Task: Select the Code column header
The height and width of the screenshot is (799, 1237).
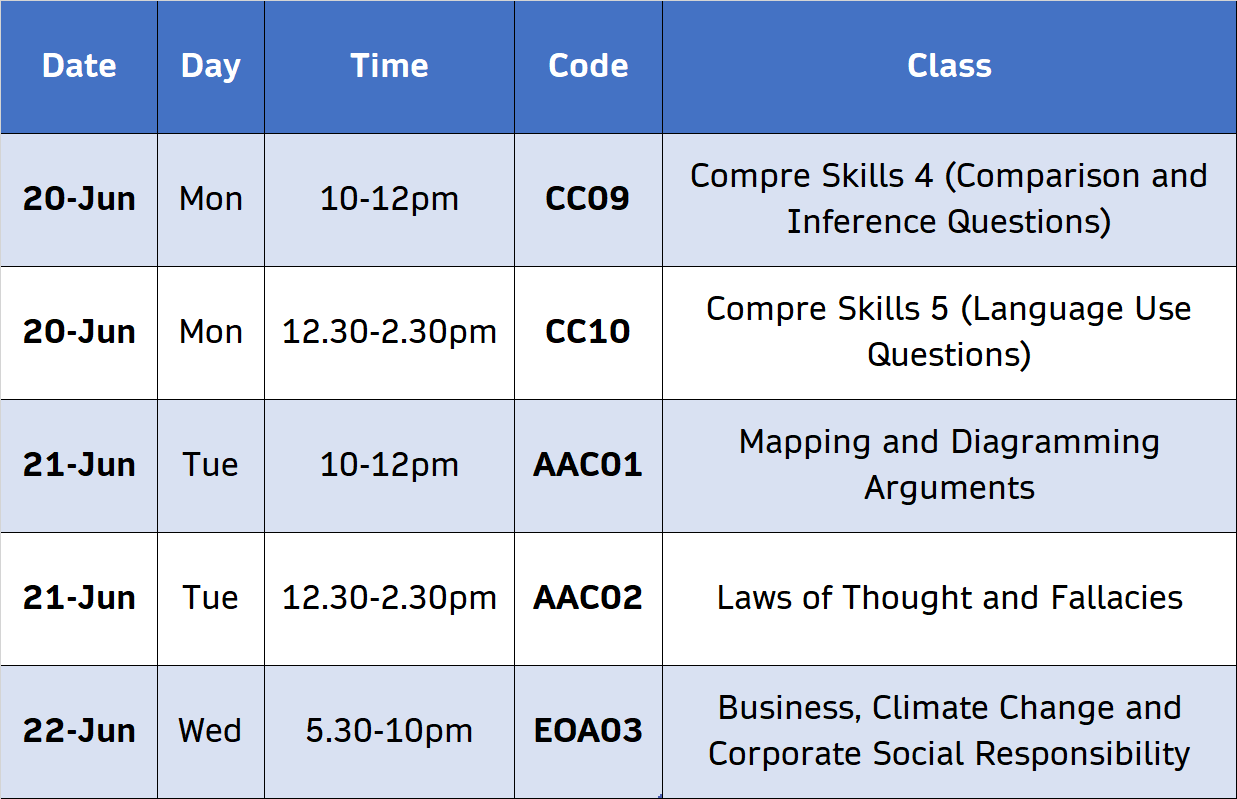Action: point(588,66)
